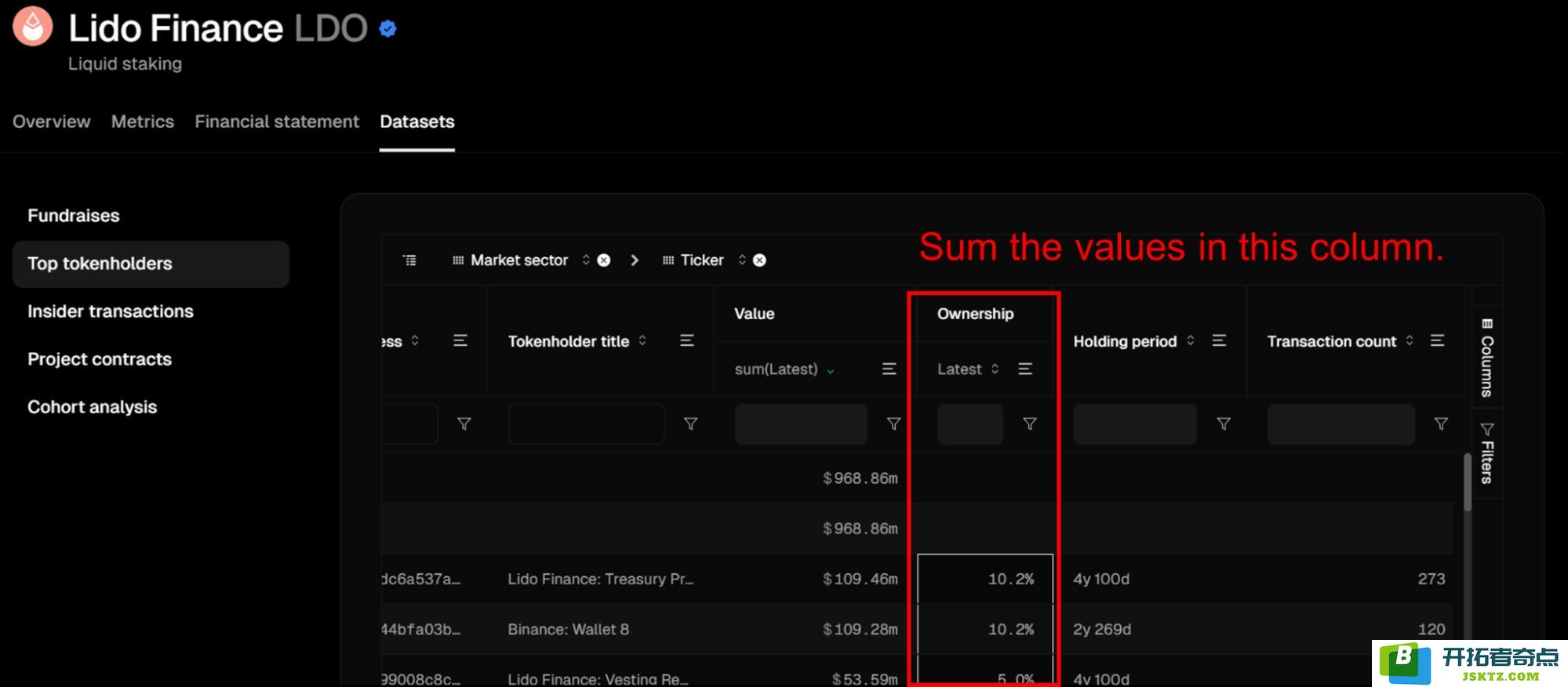Switch to the Metrics tab
This screenshot has width=1568, height=687.
pos(143,122)
